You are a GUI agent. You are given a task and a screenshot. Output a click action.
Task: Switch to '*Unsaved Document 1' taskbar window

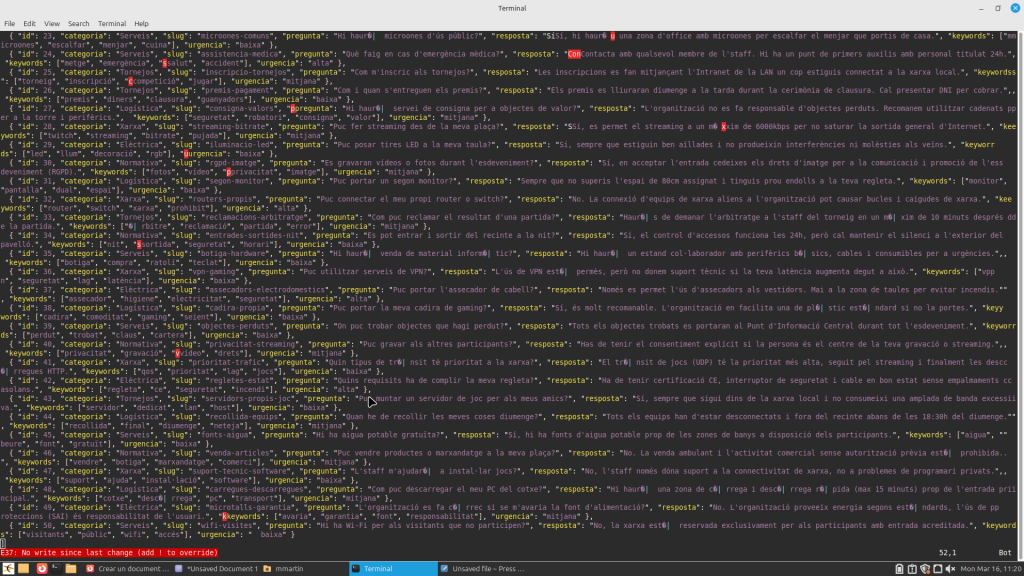coord(216,568)
